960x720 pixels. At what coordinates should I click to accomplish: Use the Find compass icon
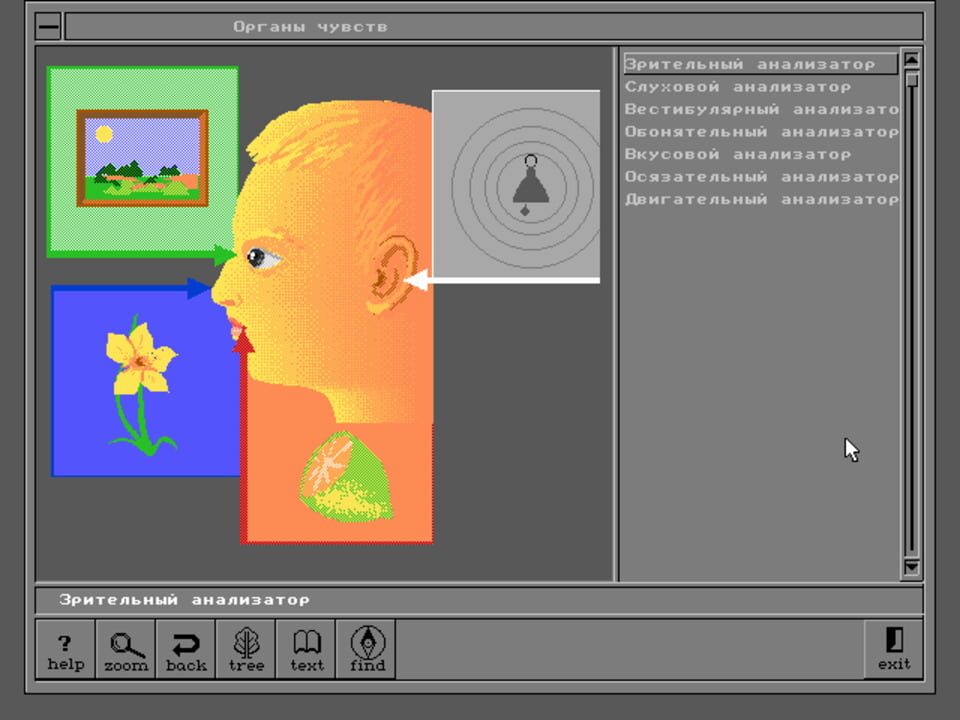pos(366,649)
